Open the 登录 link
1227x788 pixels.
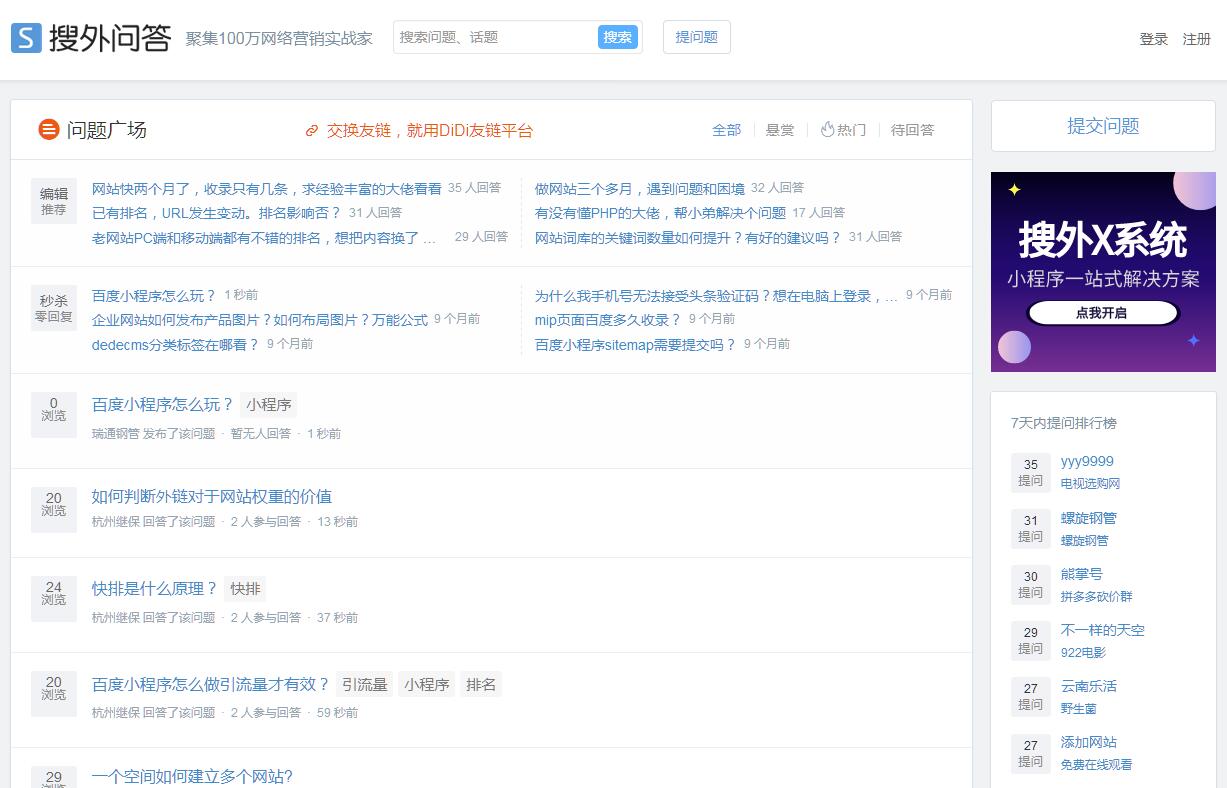click(x=1153, y=39)
